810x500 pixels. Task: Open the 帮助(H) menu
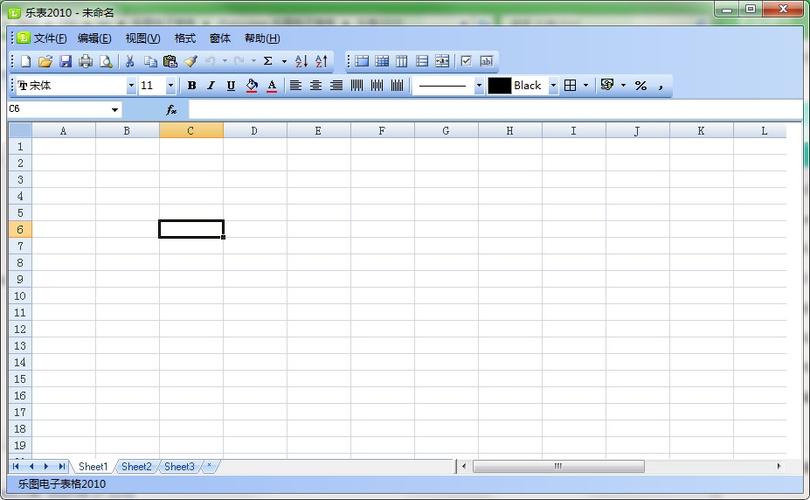pyautogui.click(x=262, y=38)
